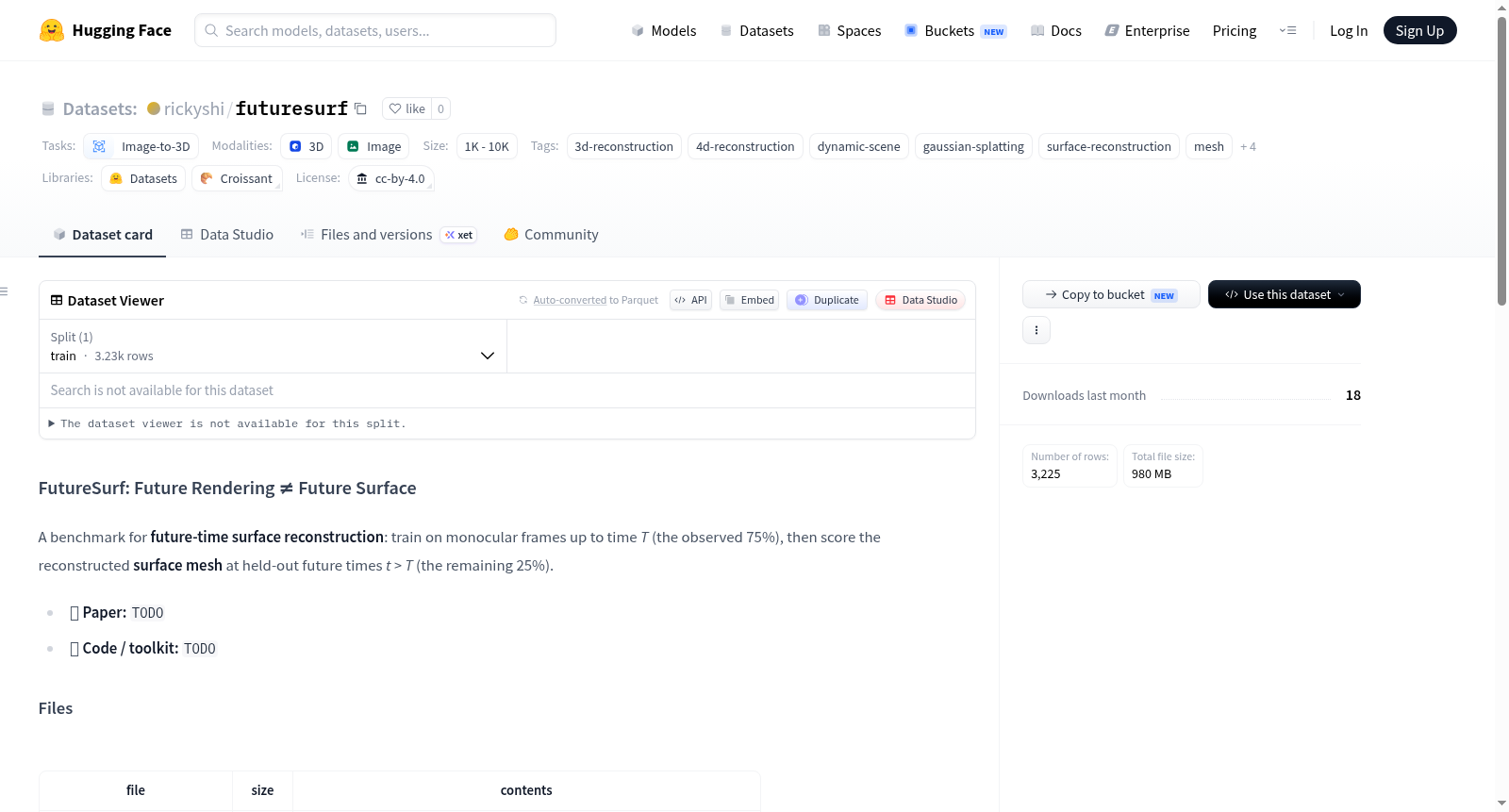Select the cc-by-4.0 license tag
This screenshot has height=812, width=1509.
pos(390,178)
